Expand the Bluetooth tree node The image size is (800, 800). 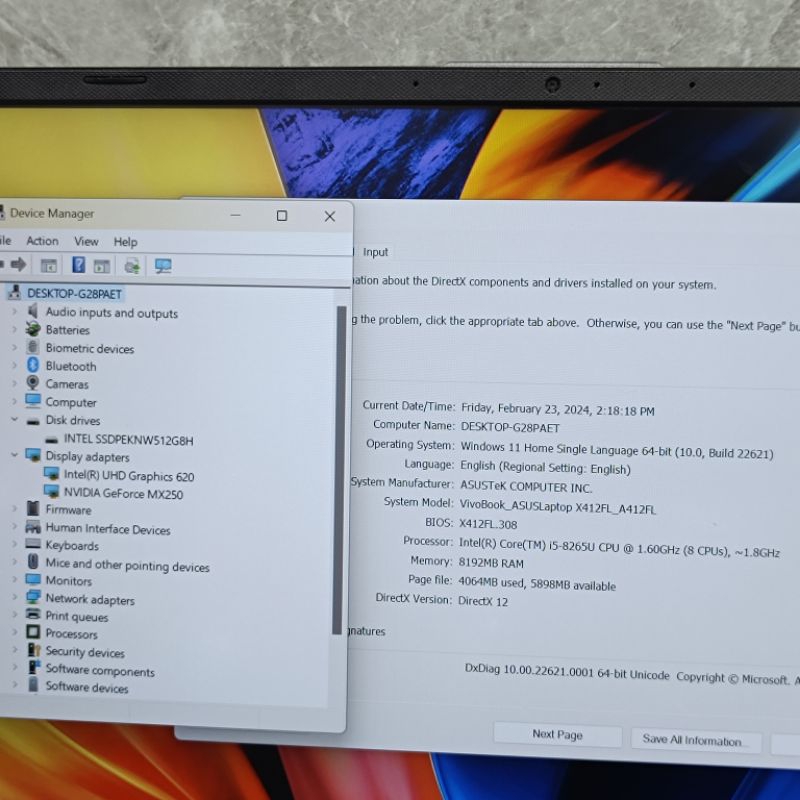coord(14,365)
